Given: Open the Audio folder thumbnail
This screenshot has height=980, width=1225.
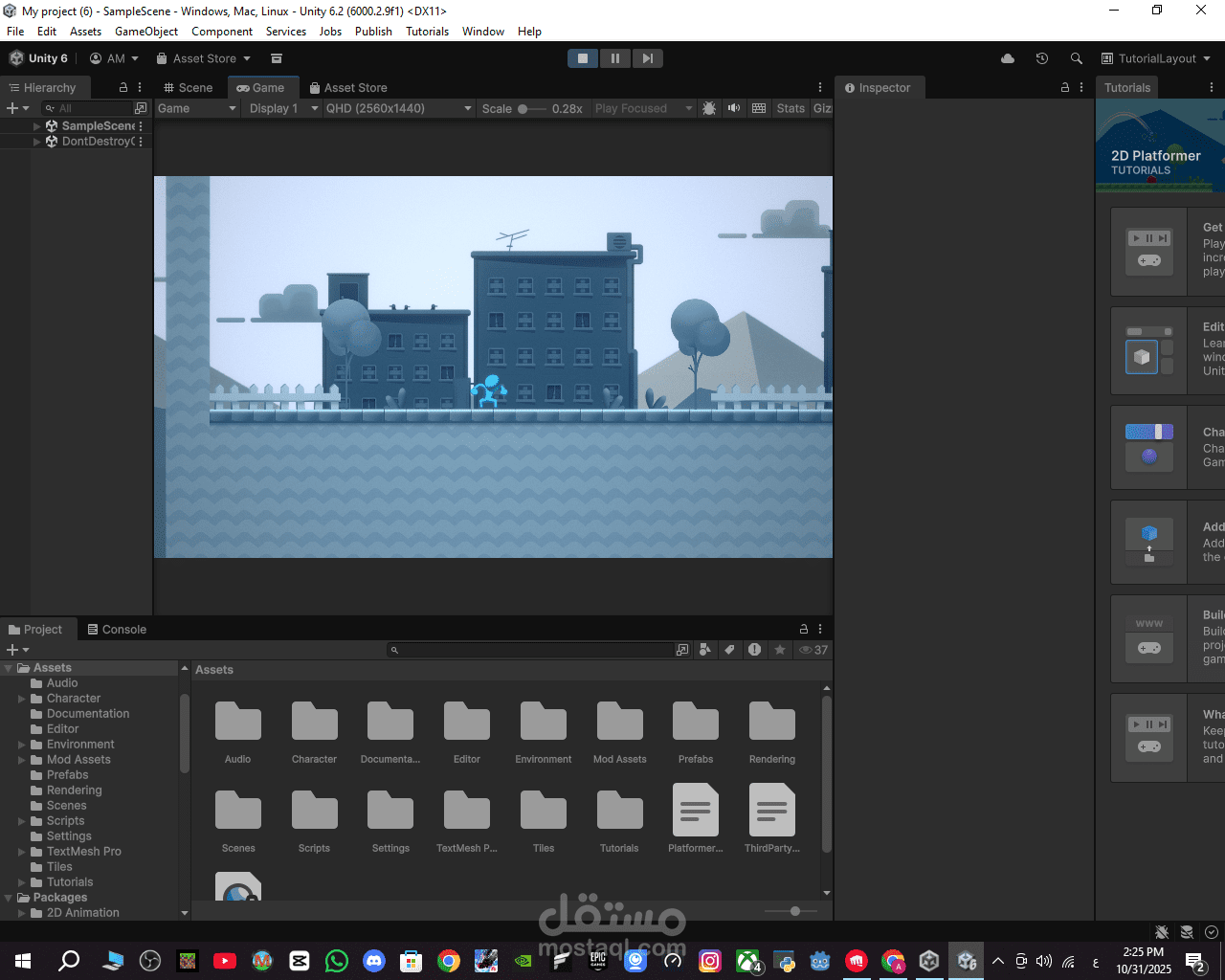Looking at the screenshot, I should click(x=238, y=721).
